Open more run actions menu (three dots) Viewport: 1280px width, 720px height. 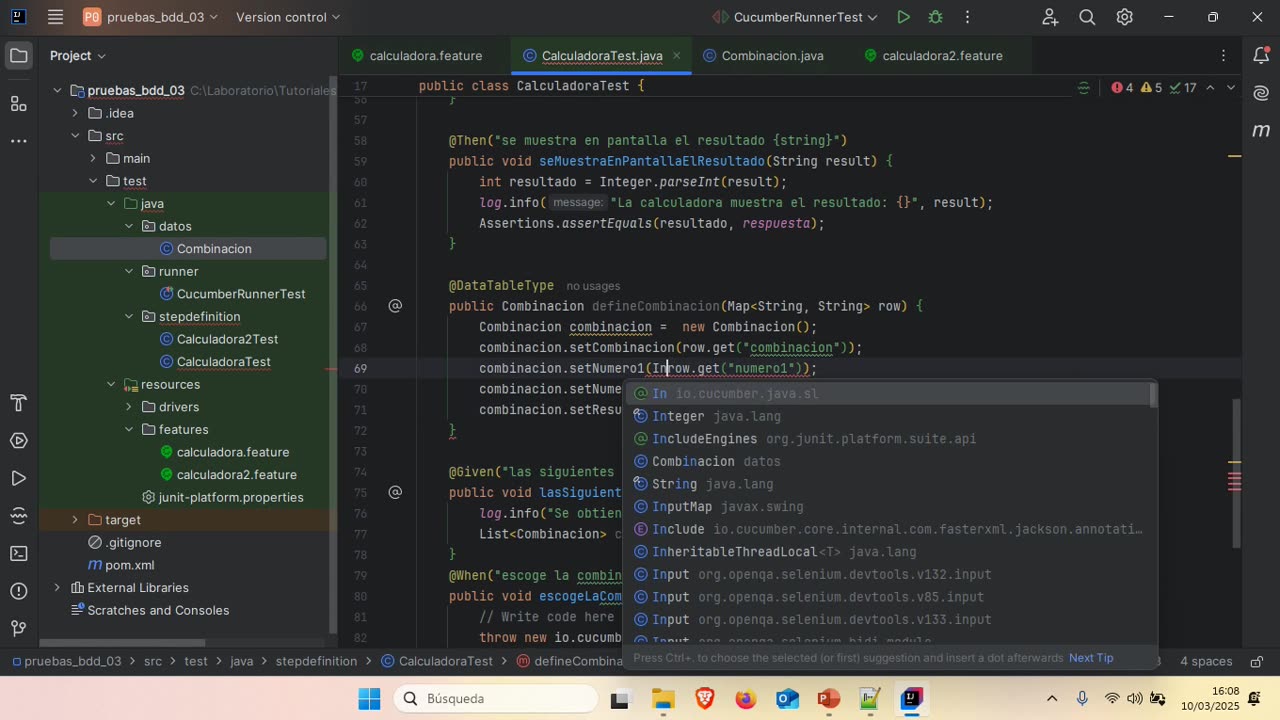(x=967, y=17)
